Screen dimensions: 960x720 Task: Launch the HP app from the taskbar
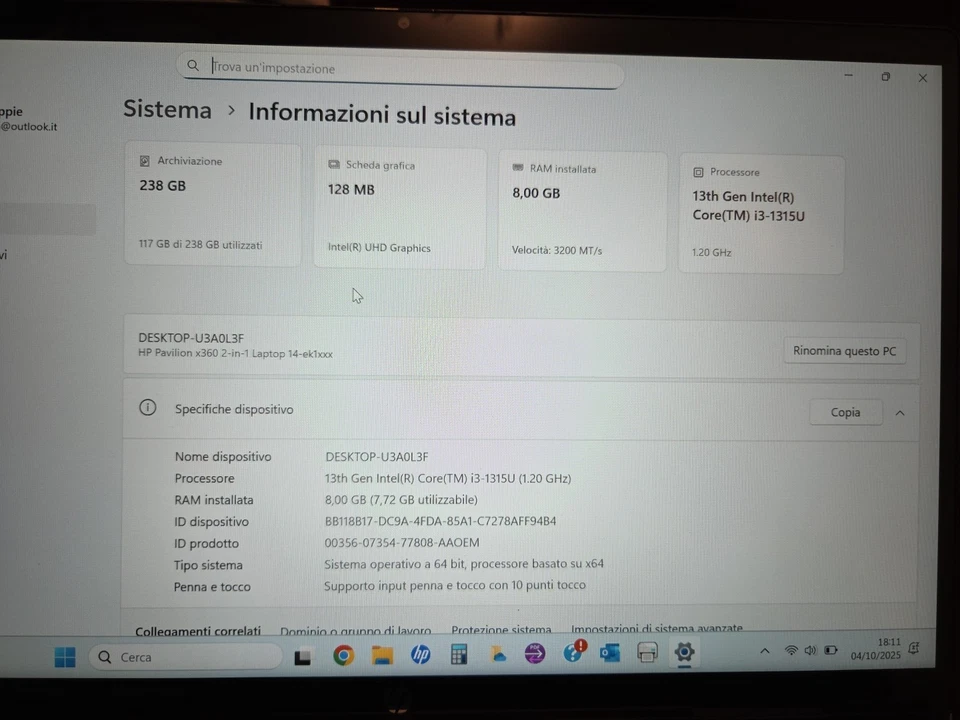coord(421,656)
